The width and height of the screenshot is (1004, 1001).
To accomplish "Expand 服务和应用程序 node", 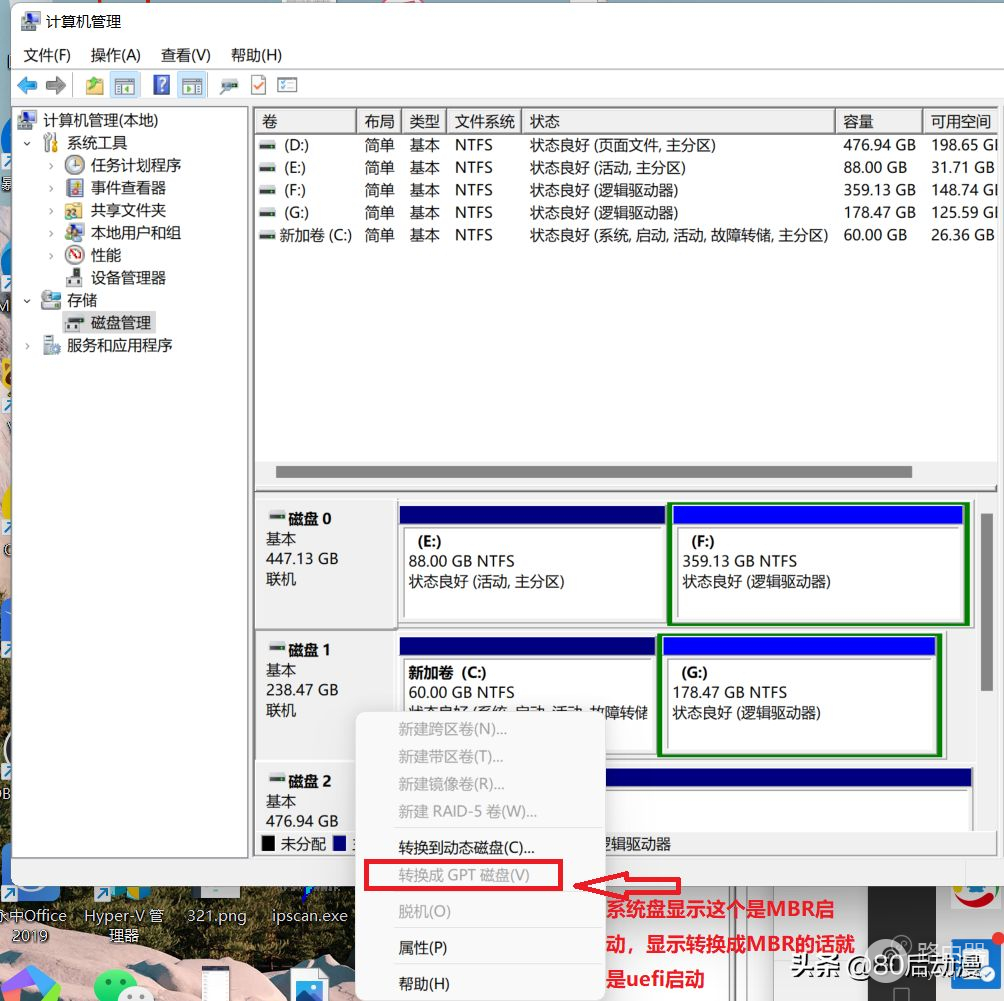I will coord(28,346).
